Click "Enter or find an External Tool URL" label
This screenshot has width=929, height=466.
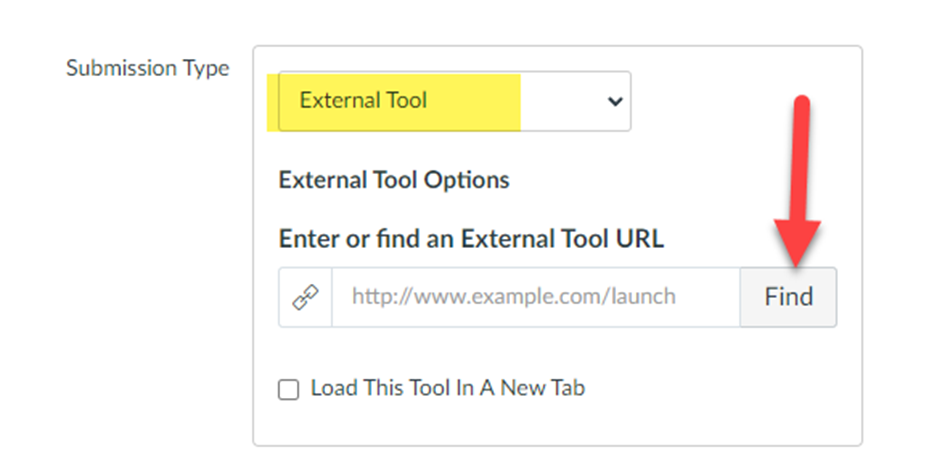click(471, 239)
